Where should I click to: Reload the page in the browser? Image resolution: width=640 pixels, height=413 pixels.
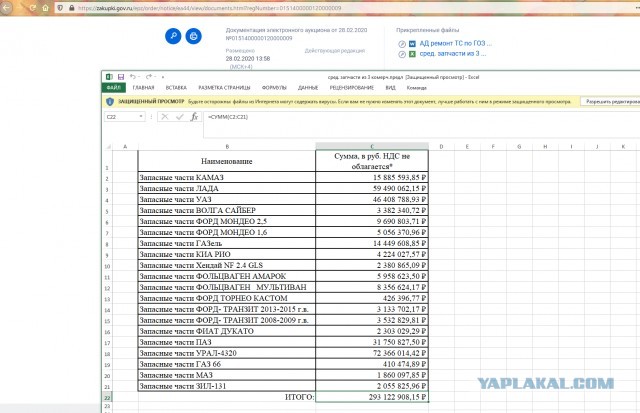33,8
